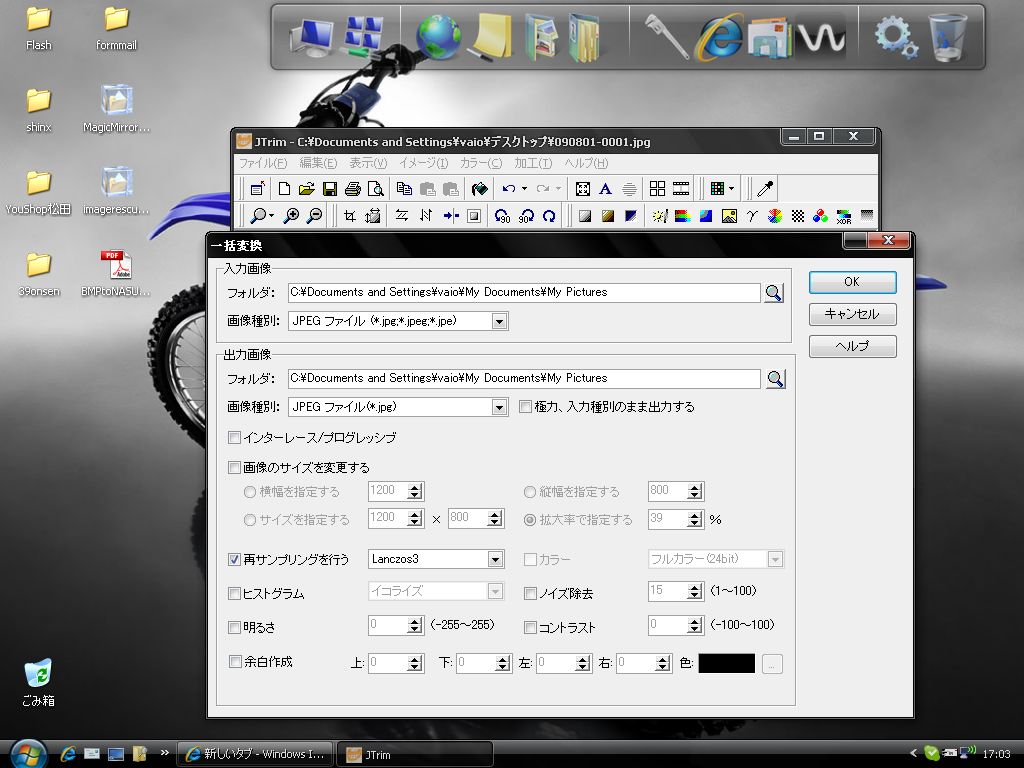Image resolution: width=1024 pixels, height=768 pixels.
Task: Click the RGB color balance icon
Action: pos(820,216)
